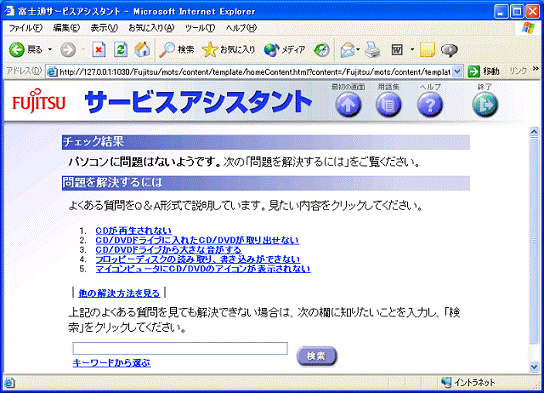
Task: Open the ツール(T) menu
Action: (200, 28)
